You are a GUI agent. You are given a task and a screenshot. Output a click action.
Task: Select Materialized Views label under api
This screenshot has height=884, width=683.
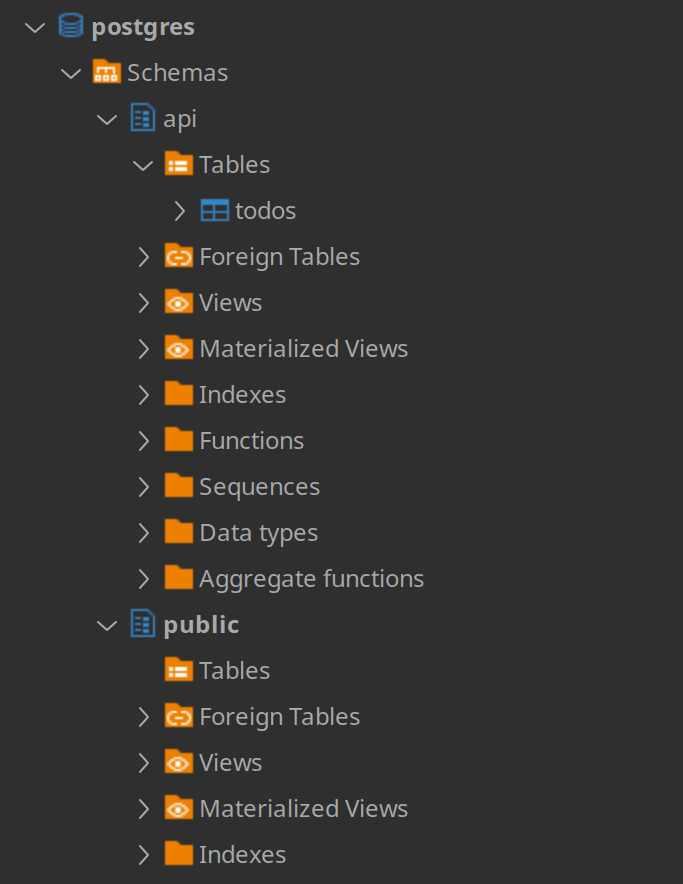[304, 349]
